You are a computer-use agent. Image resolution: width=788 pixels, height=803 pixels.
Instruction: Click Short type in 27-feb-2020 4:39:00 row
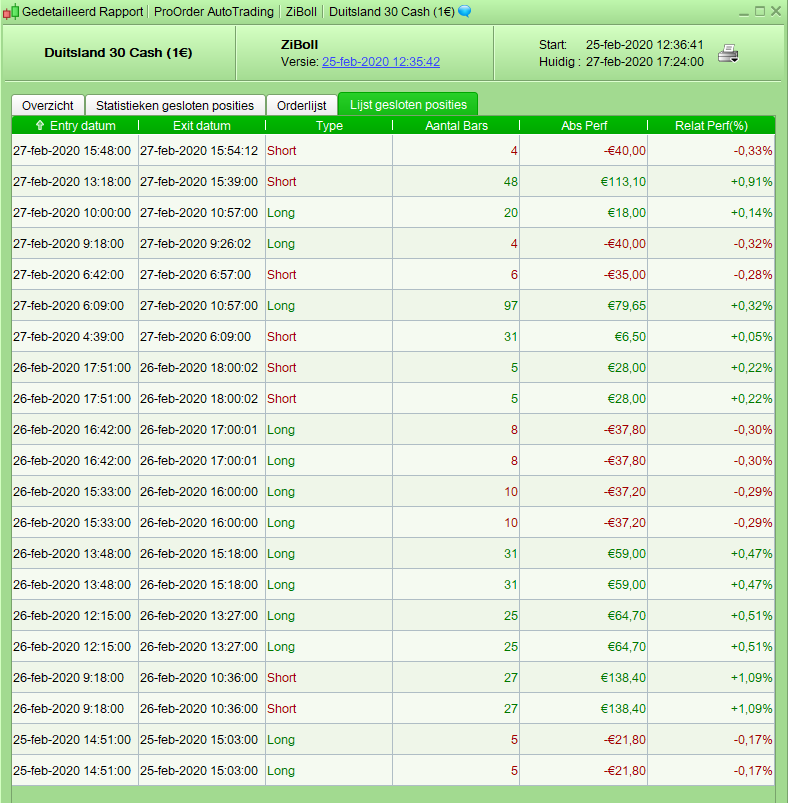282,336
